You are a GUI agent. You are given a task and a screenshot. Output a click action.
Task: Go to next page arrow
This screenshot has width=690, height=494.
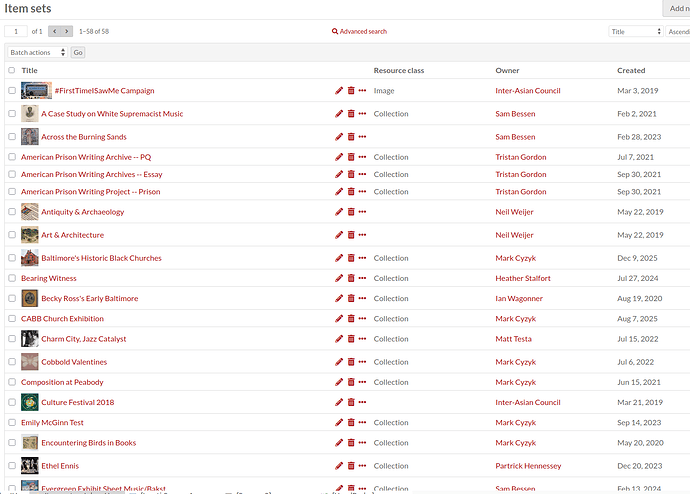pos(66,31)
